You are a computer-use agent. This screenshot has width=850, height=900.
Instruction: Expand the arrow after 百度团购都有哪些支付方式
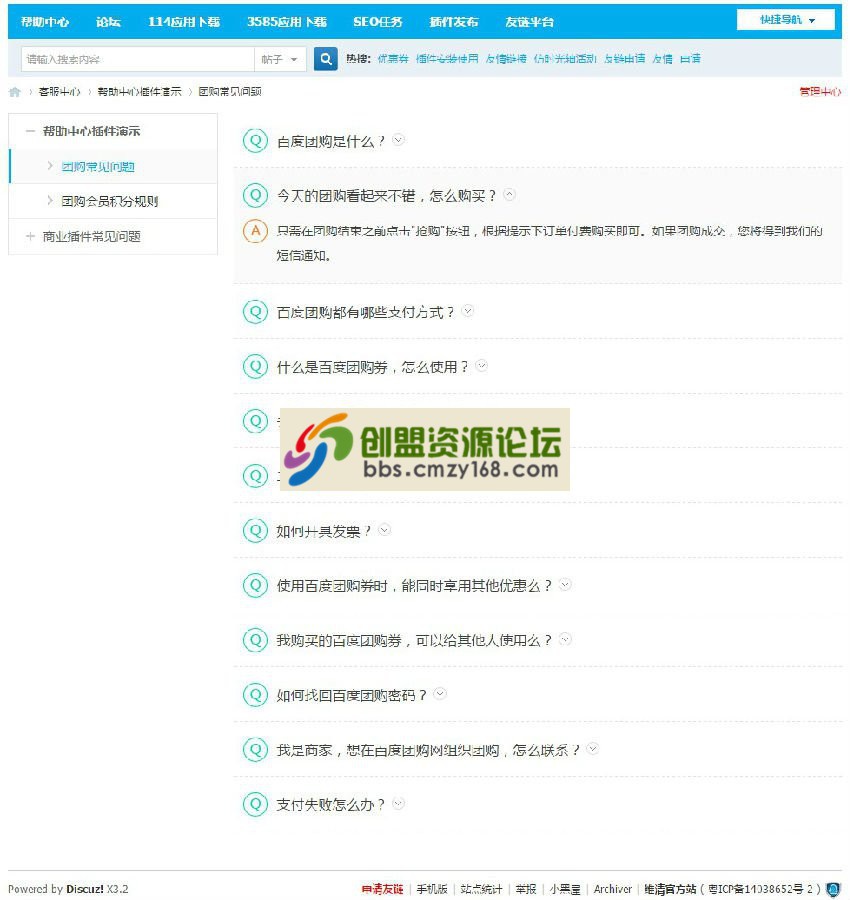point(468,311)
